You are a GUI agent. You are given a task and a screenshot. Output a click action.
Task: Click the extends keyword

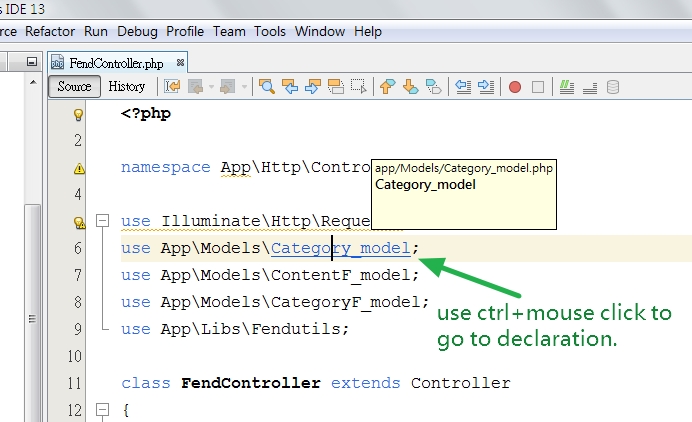tap(365, 383)
